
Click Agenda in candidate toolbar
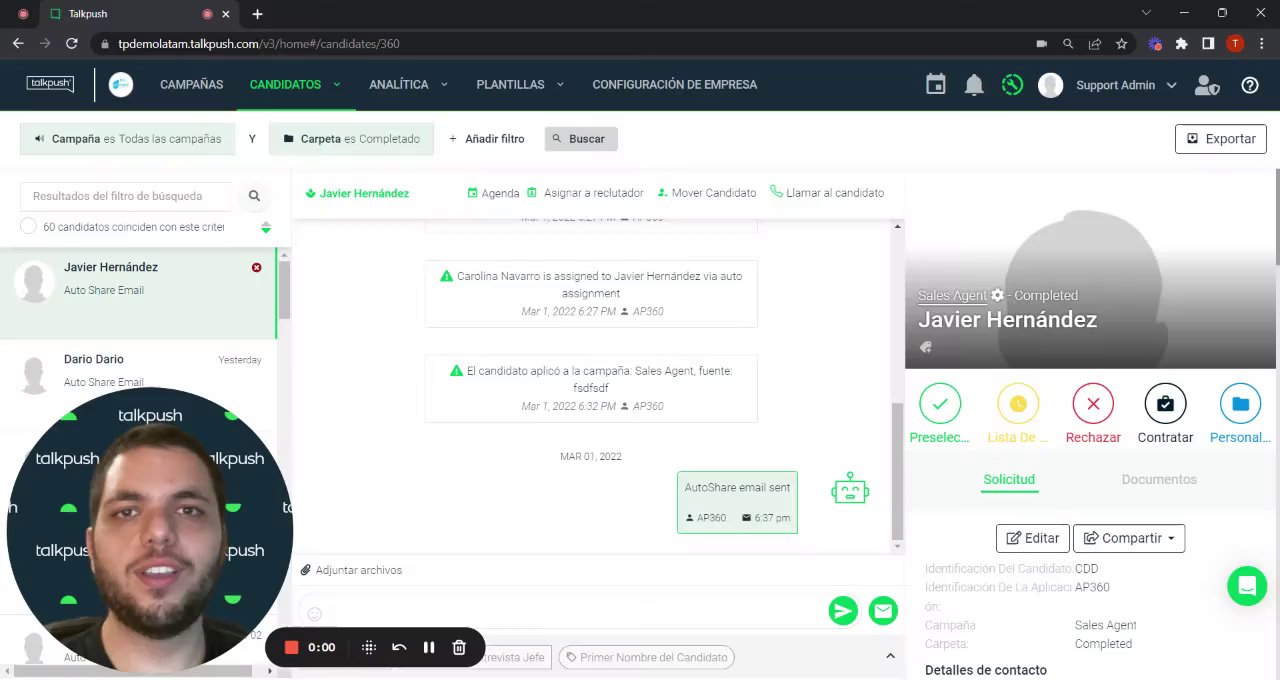click(493, 193)
